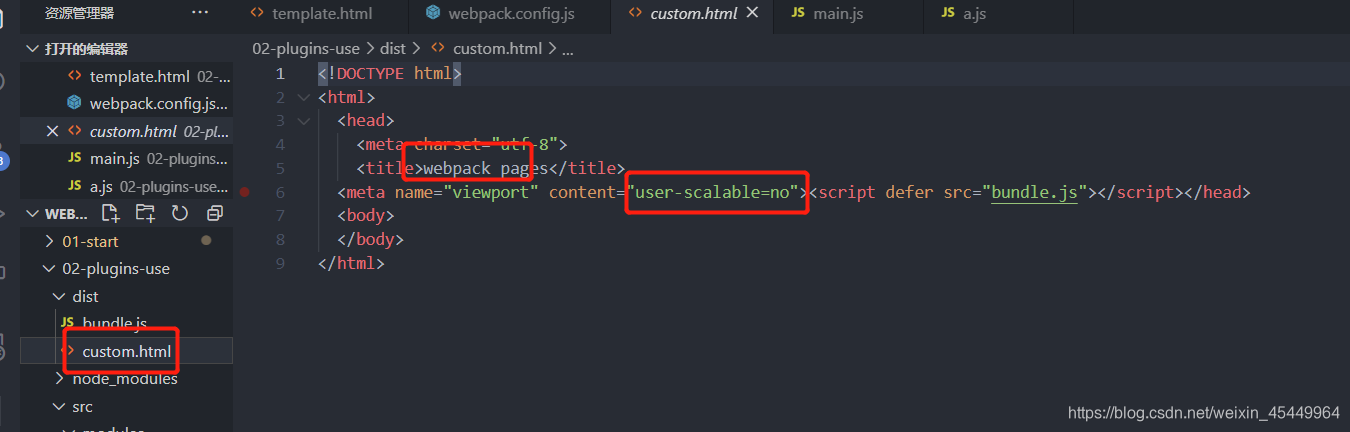Click the script defer keyword

[x=909, y=192]
